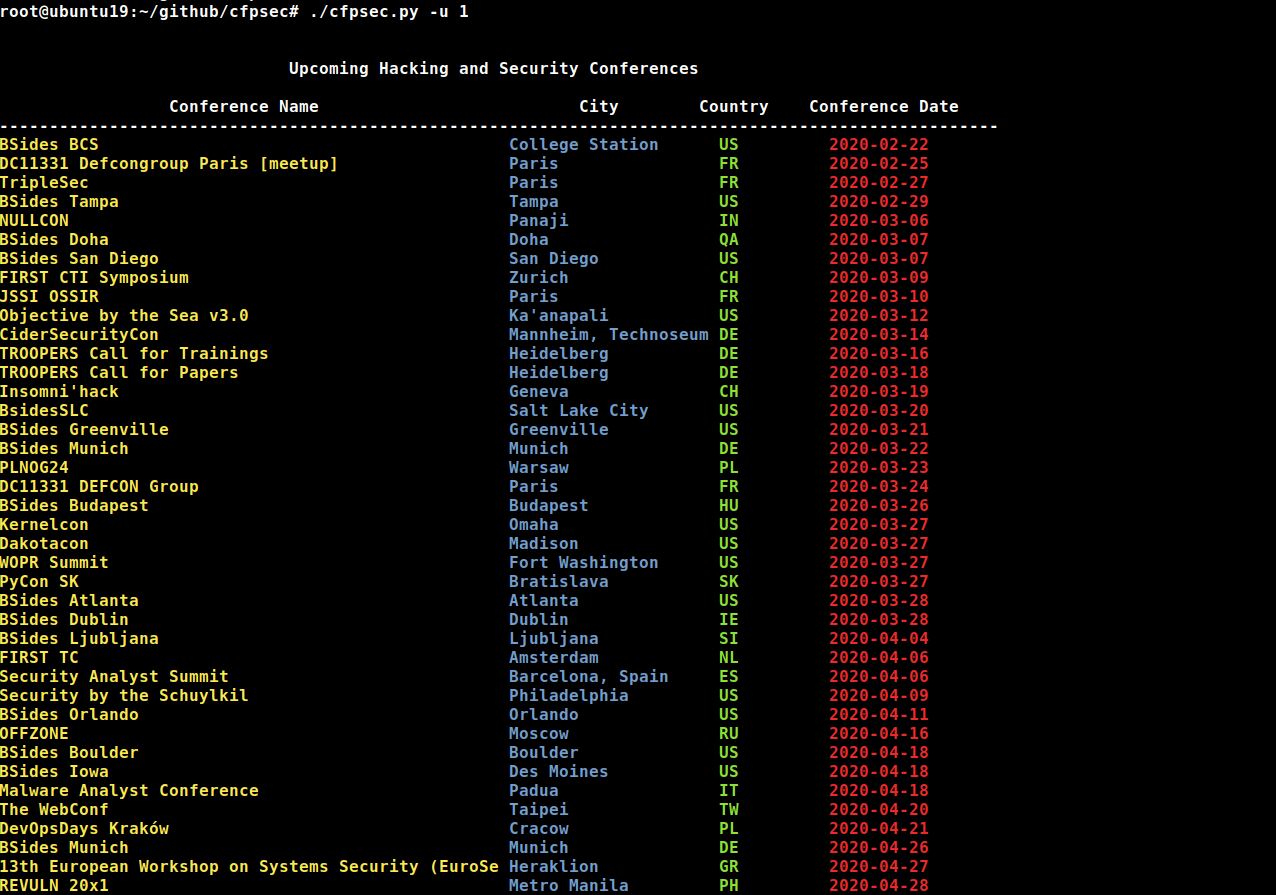
Task: Click the date "2020-04-28"
Action: pos(879,885)
